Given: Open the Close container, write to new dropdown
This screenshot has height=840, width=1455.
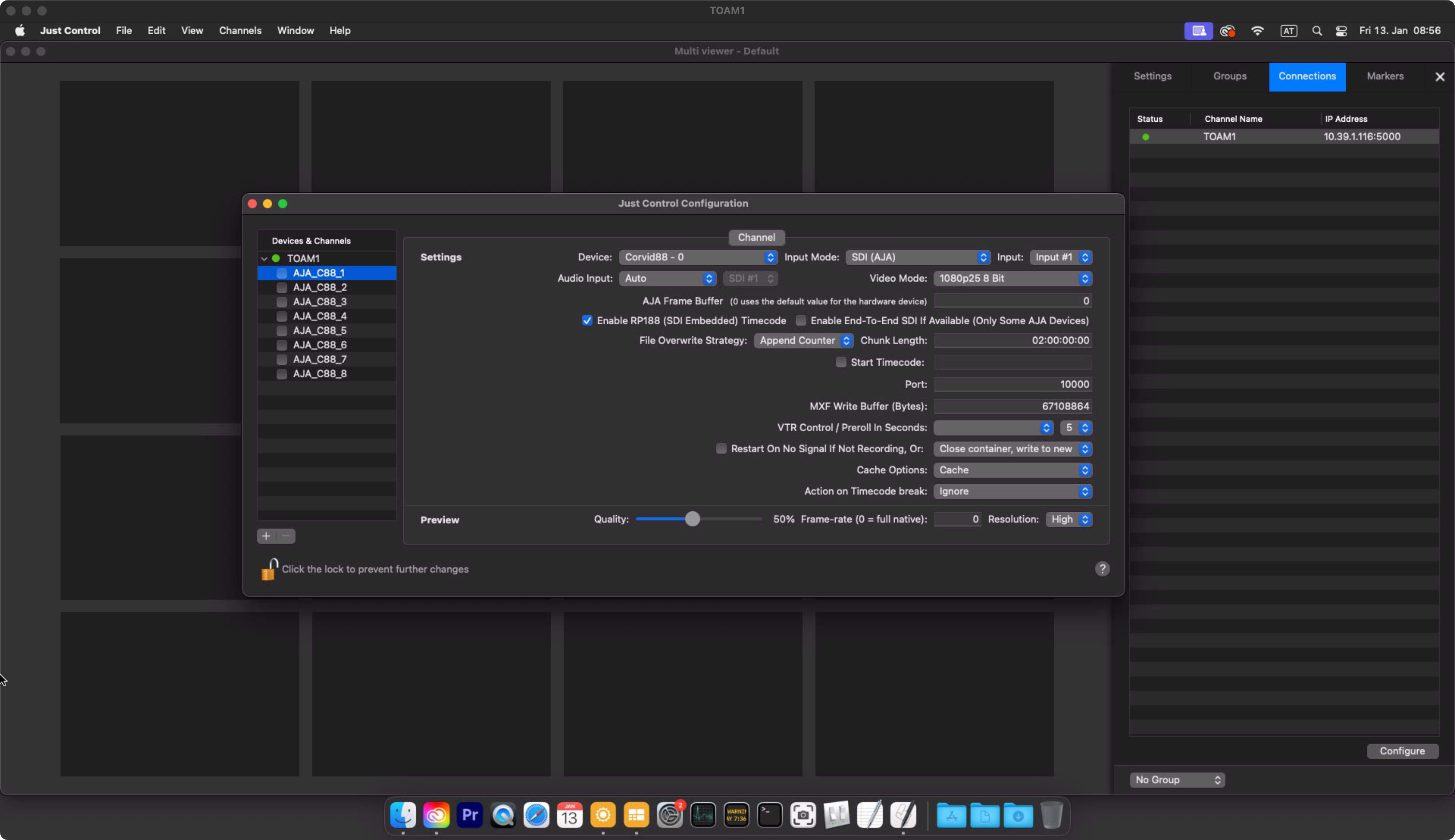Looking at the screenshot, I should (x=1012, y=449).
